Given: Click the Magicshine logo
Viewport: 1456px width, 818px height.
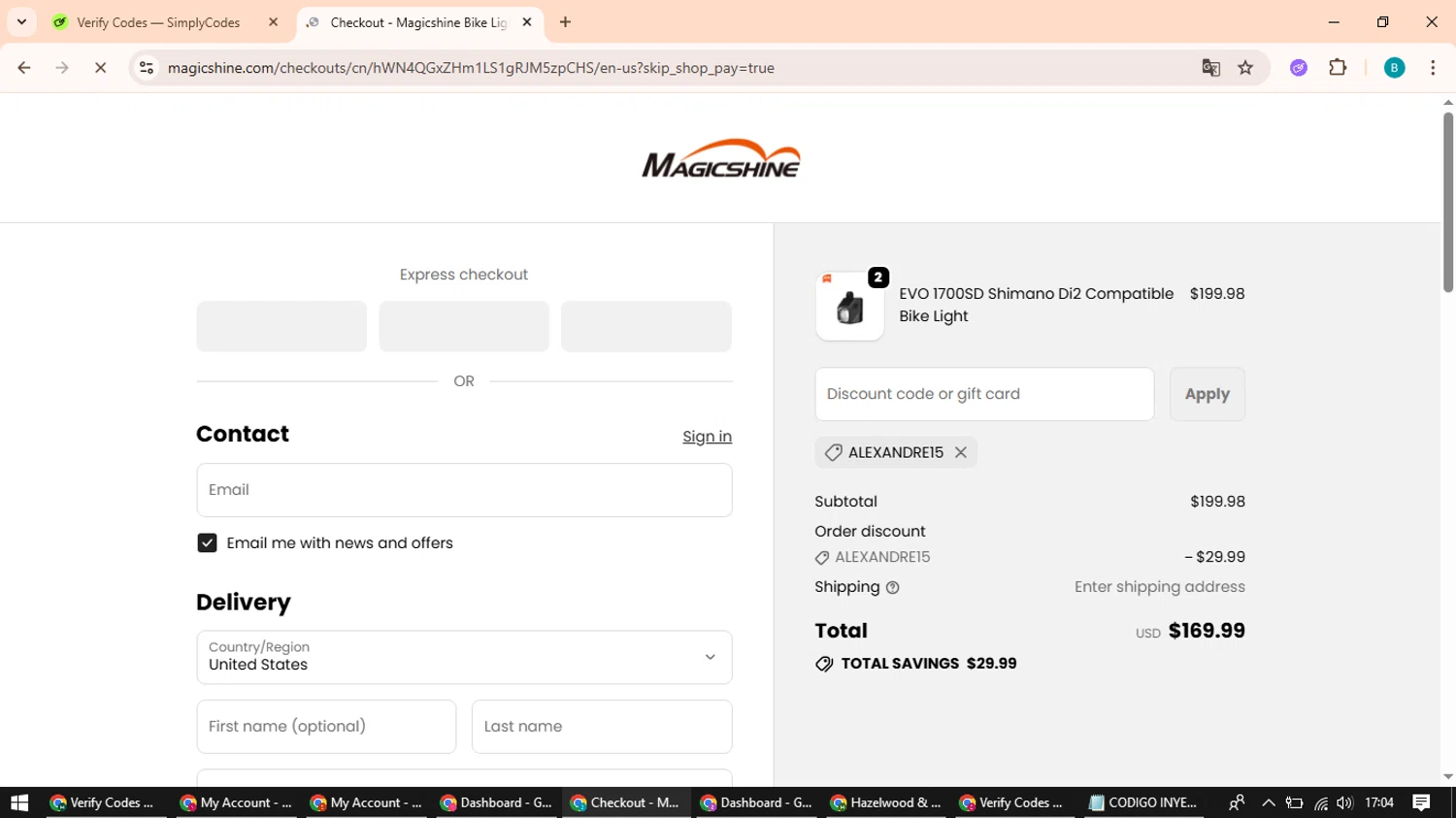Looking at the screenshot, I should point(720,158).
